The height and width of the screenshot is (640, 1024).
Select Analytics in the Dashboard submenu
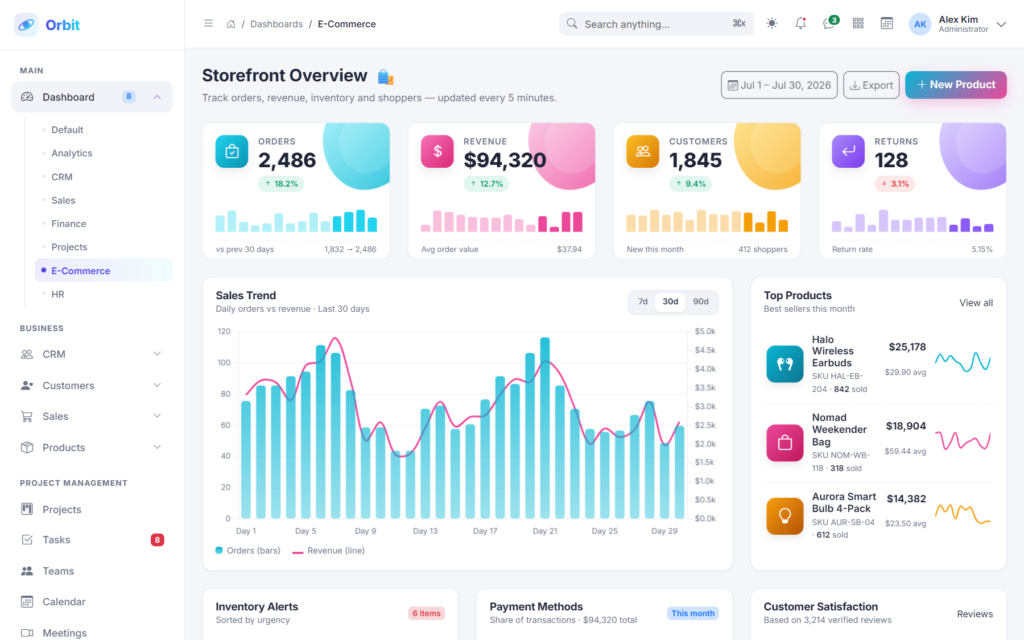(72, 153)
